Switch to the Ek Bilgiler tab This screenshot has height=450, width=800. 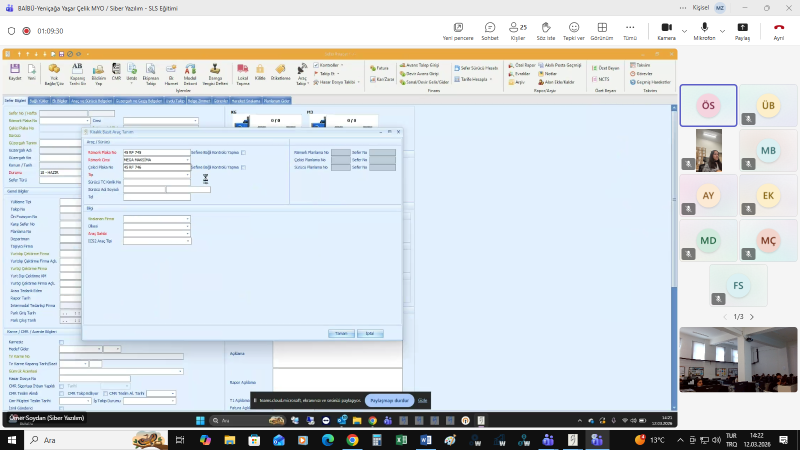[59, 100]
